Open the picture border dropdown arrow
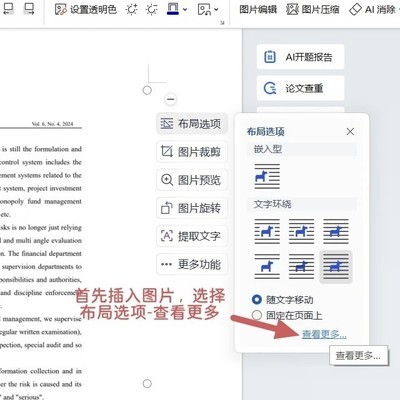400x400 pixels. (185, 10)
